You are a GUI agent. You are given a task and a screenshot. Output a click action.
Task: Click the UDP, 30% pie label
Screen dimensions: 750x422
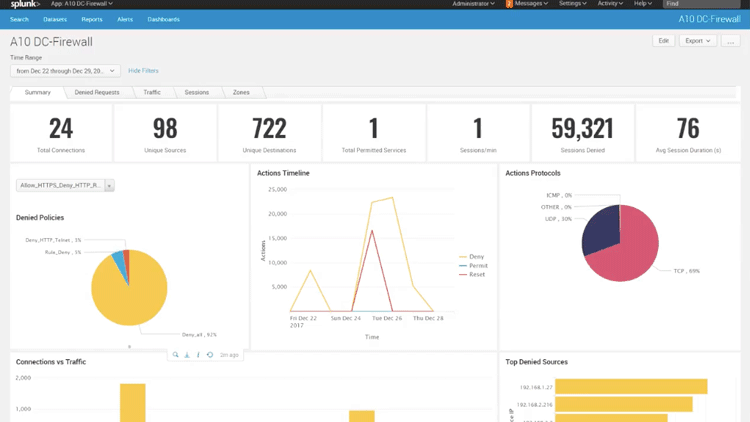coord(558,219)
